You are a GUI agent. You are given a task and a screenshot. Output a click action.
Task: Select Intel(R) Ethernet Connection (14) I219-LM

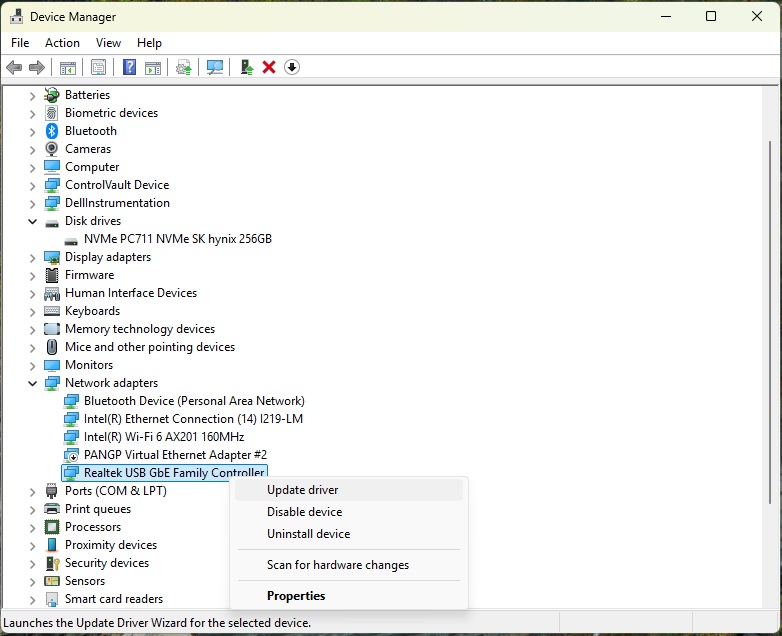click(193, 419)
